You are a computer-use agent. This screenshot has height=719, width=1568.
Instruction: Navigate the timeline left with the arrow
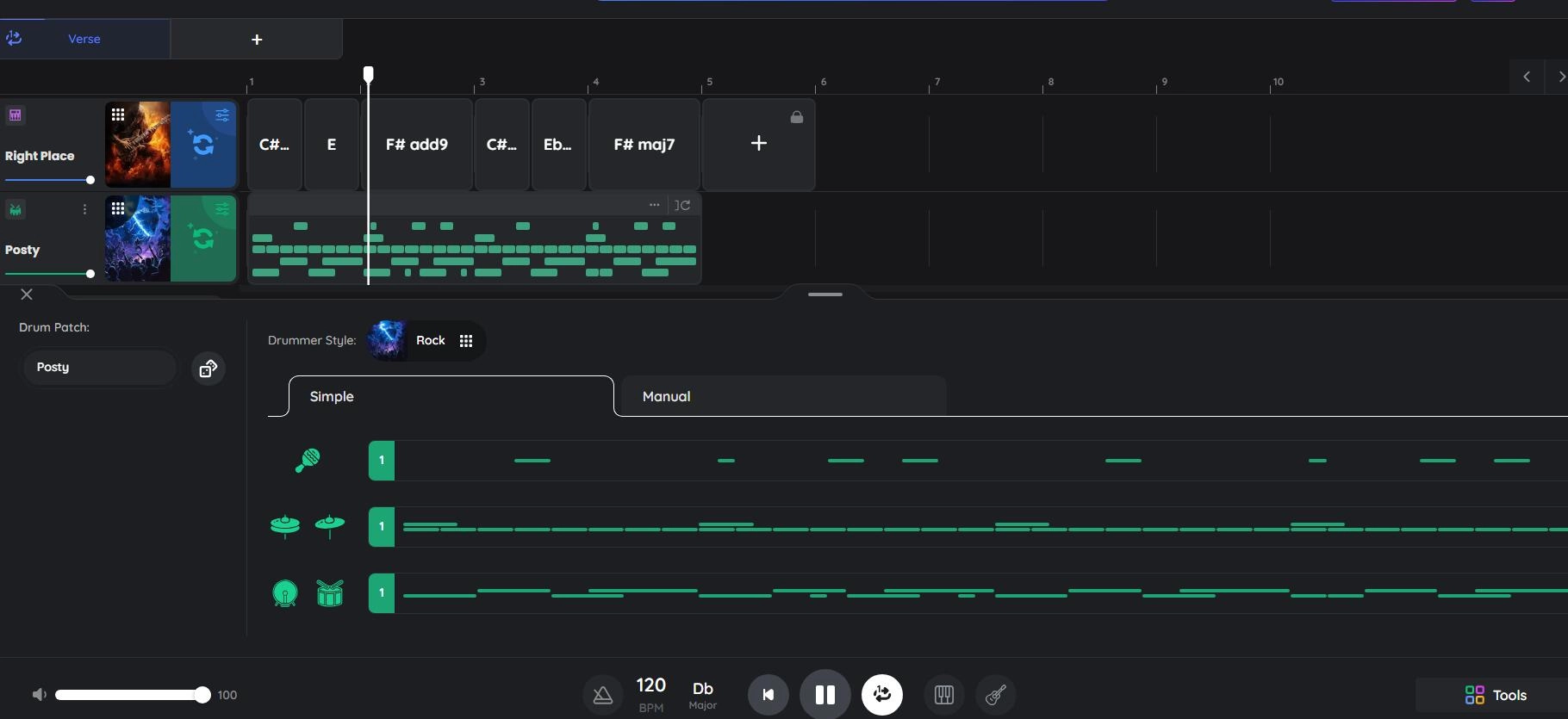(1527, 77)
